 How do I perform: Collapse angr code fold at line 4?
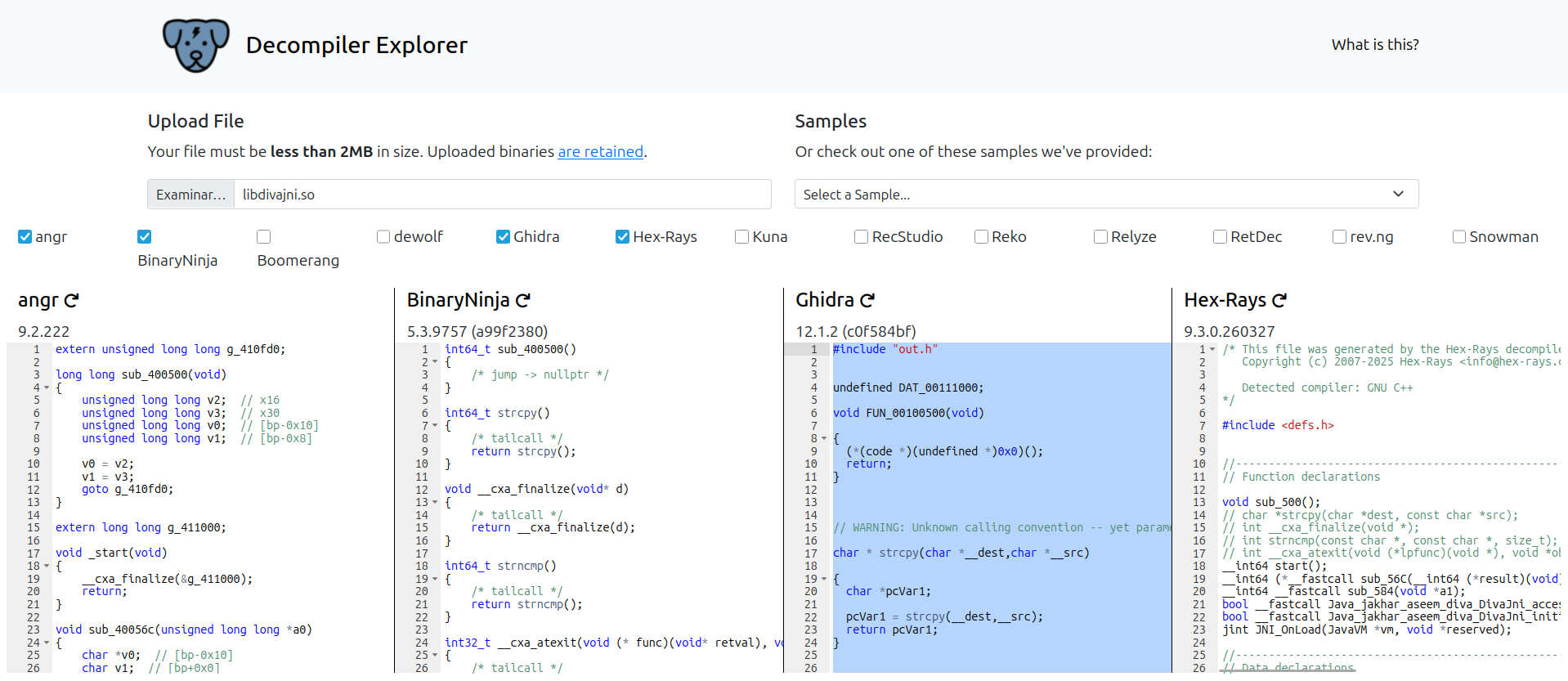[47, 388]
